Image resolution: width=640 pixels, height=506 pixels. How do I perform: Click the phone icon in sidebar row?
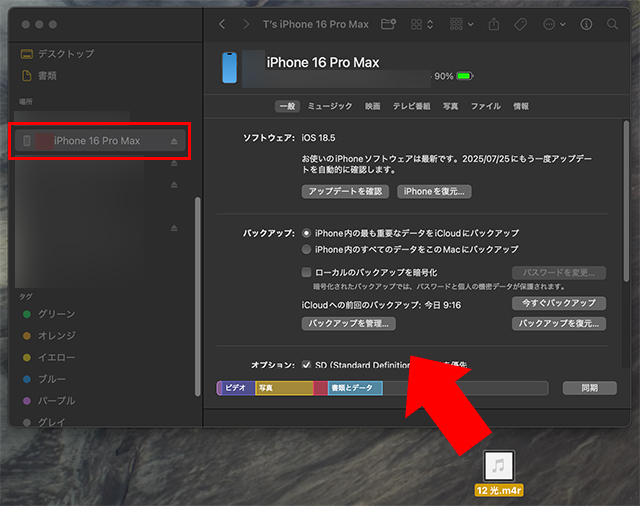pos(27,141)
